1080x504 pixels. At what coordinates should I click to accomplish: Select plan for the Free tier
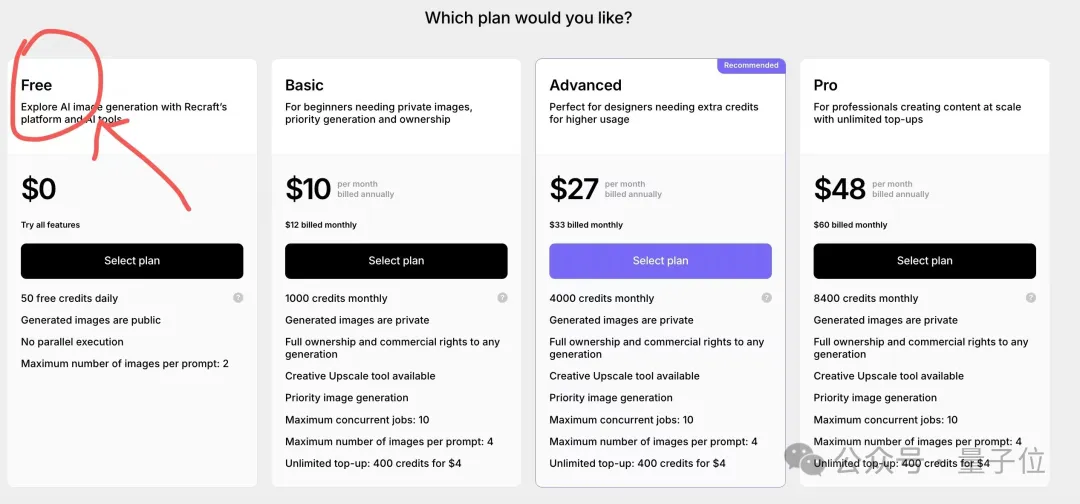coord(132,261)
